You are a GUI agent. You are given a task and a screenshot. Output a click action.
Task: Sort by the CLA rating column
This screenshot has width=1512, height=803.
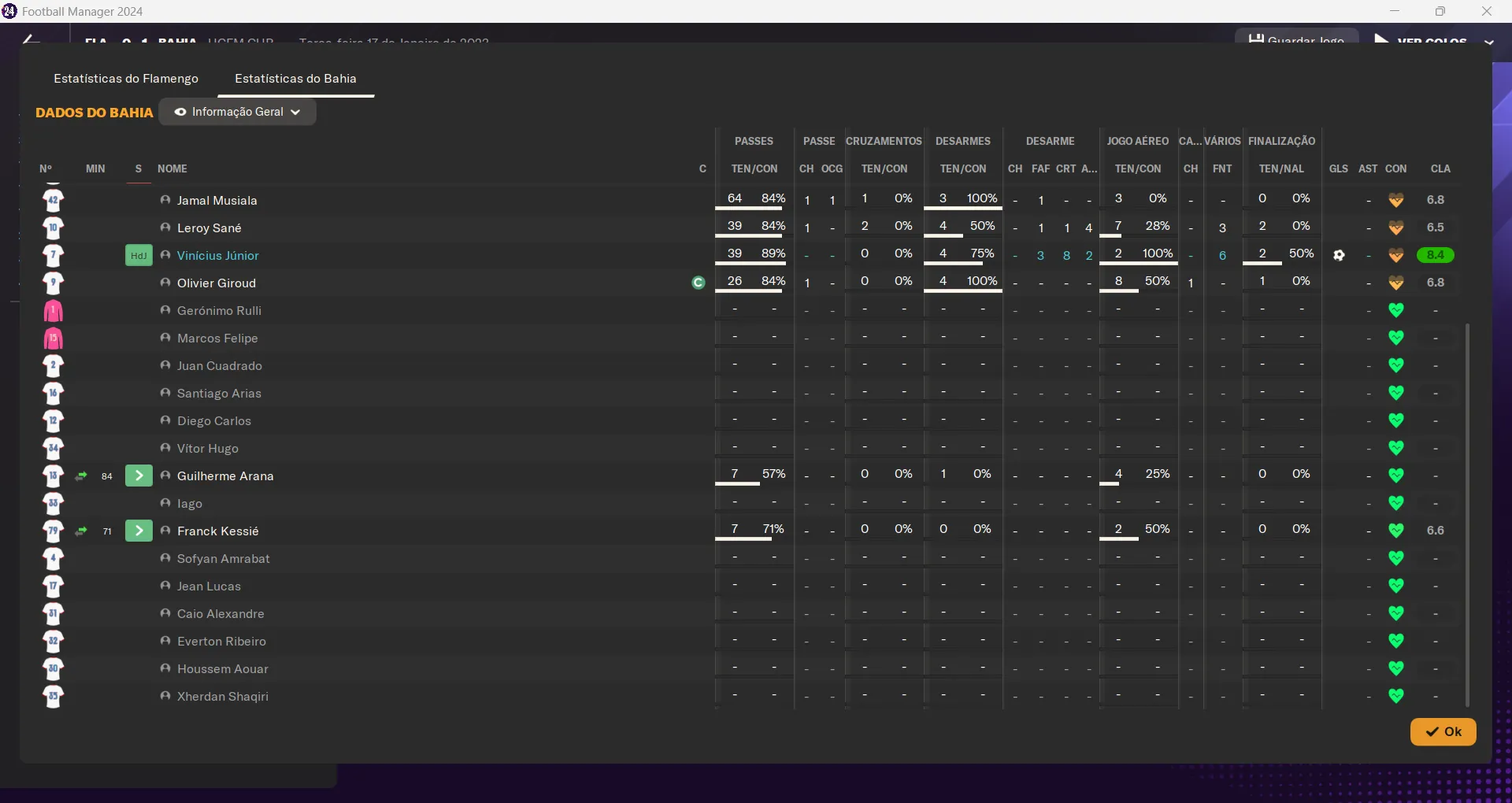click(x=1440, y=169)
